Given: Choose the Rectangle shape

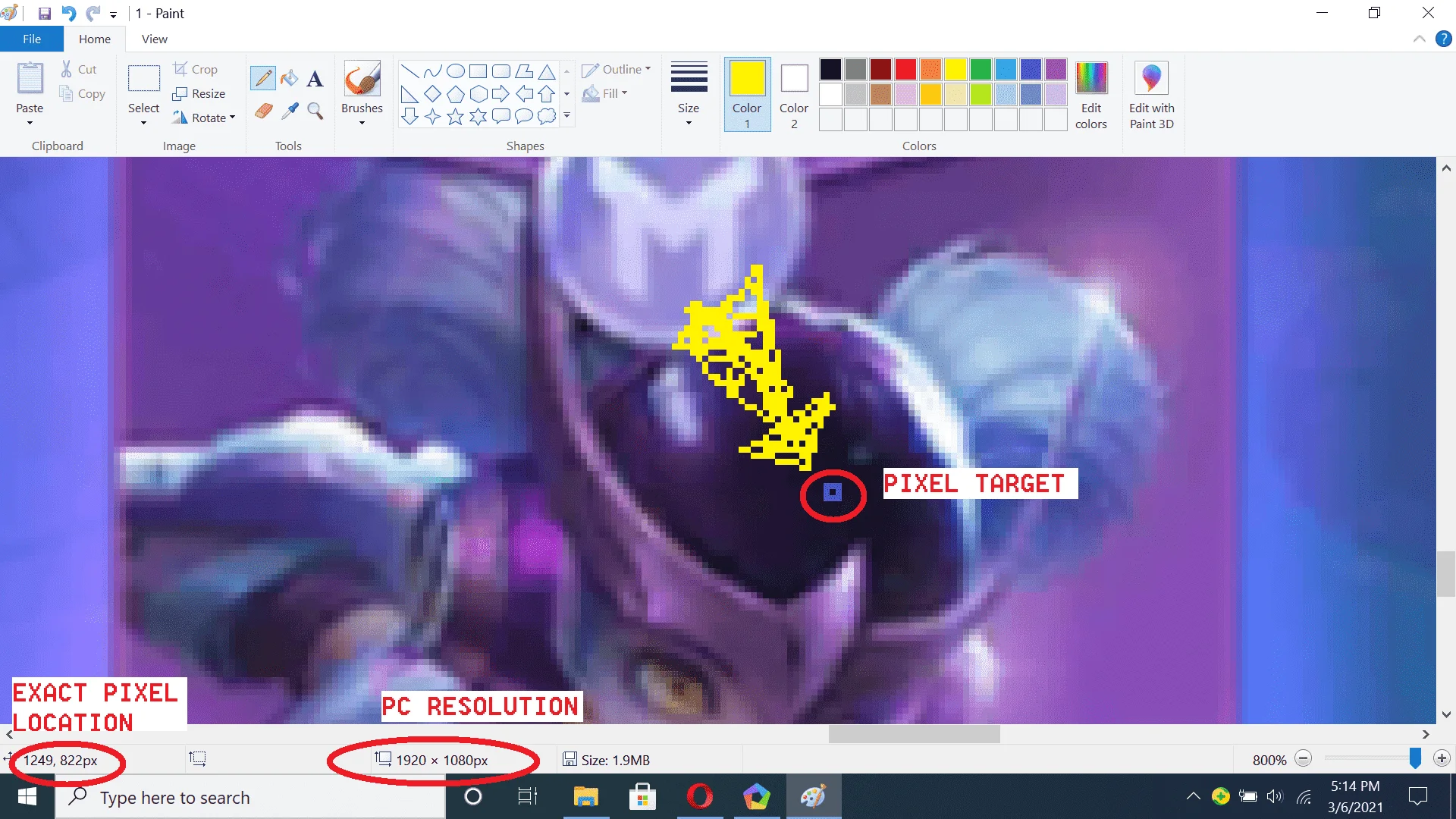Looking at the screenshot, I should [478, 71].
